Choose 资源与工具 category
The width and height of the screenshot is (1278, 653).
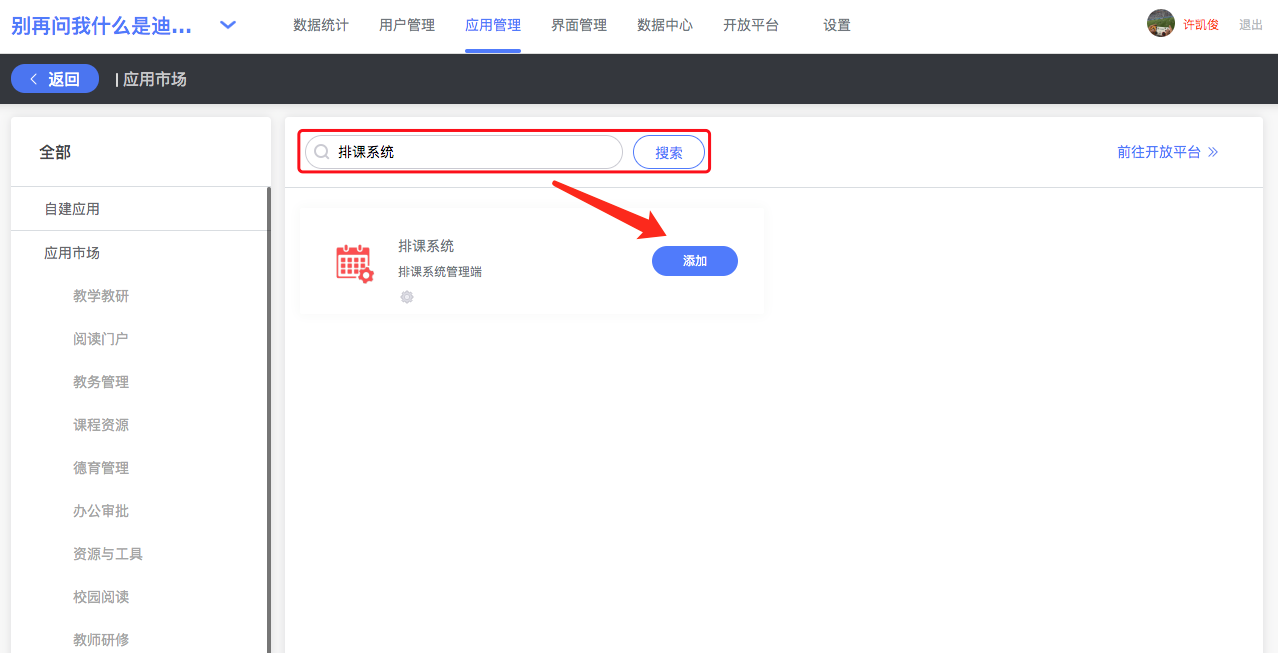tap(108, 554)
